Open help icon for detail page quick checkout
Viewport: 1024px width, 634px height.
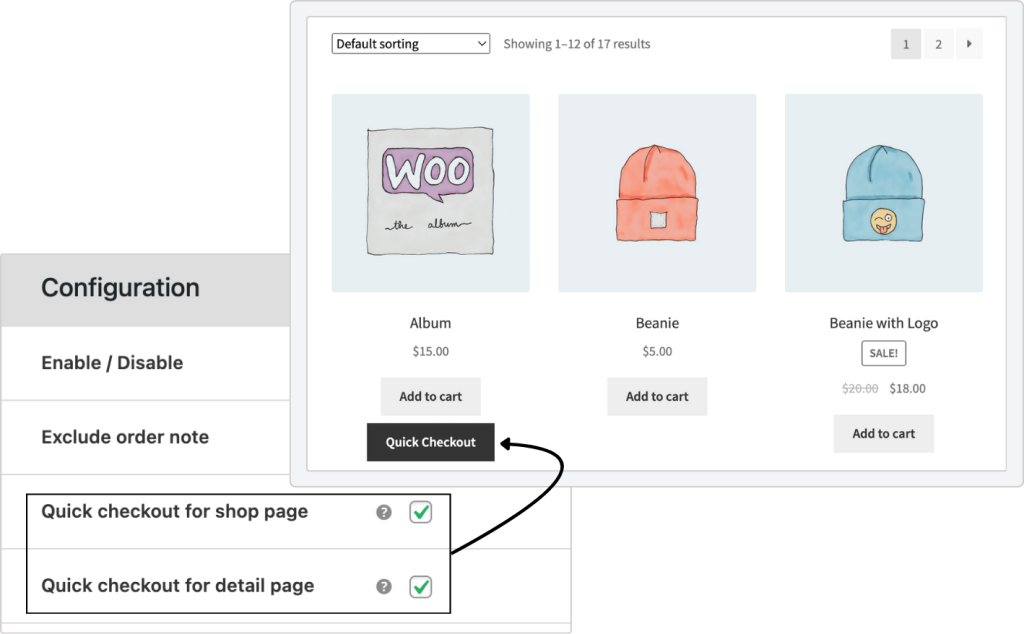coord(384,587)
